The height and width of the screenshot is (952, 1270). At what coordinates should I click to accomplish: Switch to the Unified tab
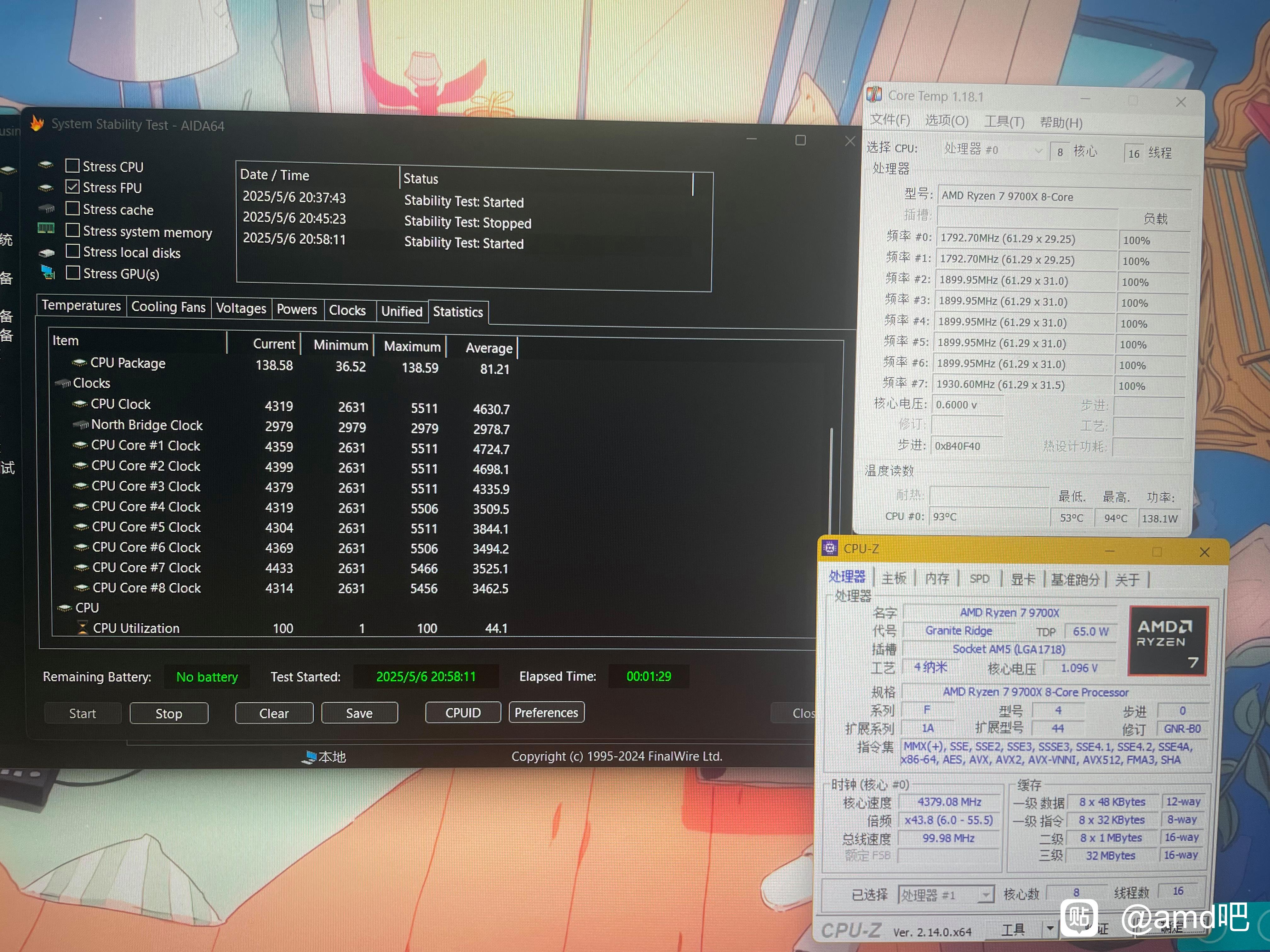coord(402,311)
